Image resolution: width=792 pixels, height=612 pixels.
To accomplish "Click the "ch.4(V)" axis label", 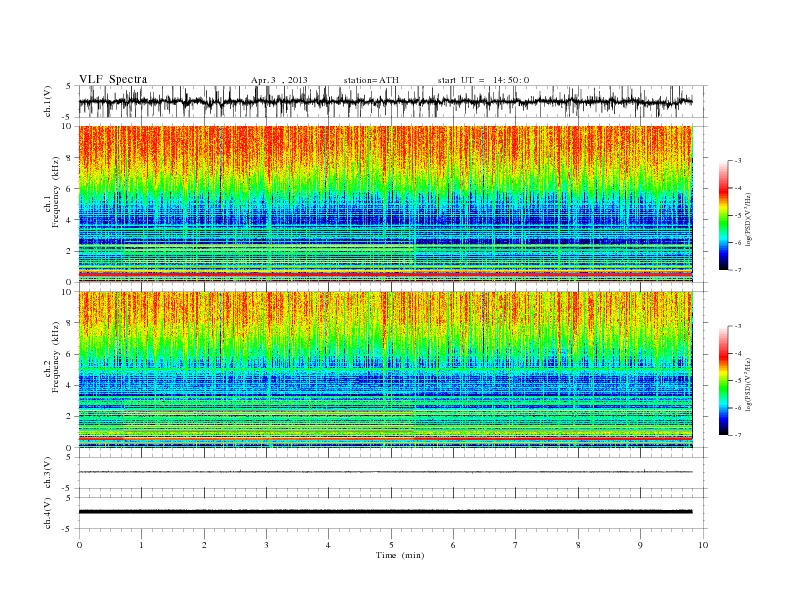I will pos(48,513).
